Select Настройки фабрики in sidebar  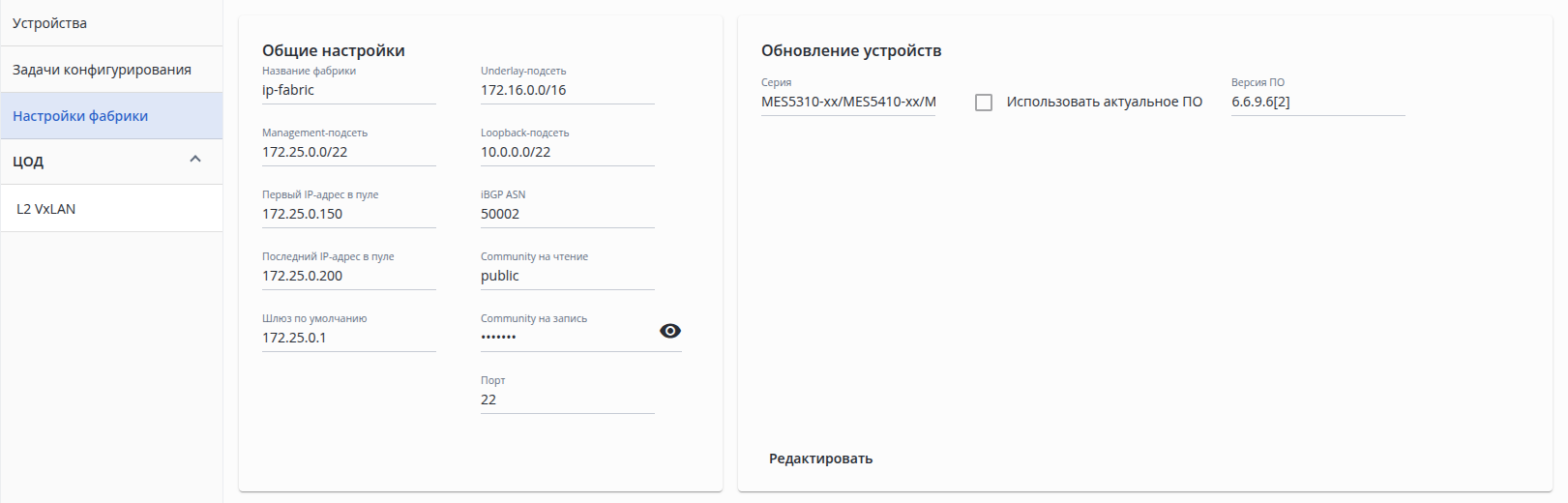[80, 116]
